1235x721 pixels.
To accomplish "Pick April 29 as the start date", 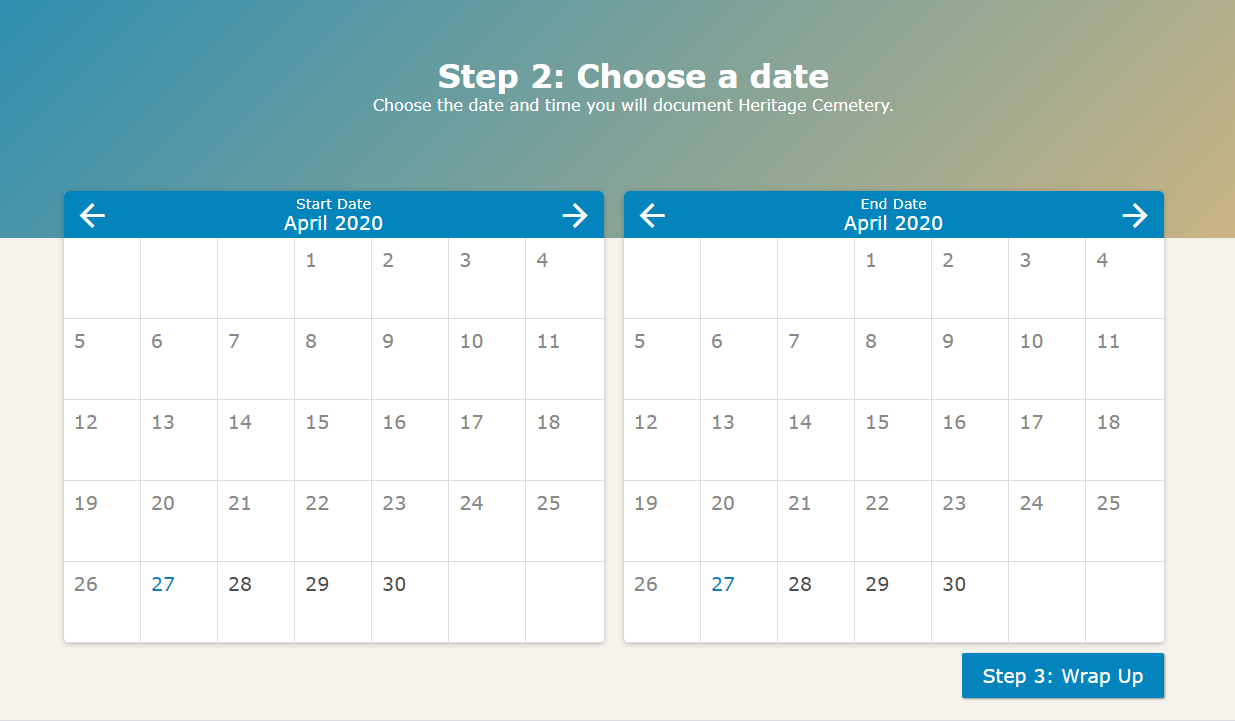I will point(333,602).
